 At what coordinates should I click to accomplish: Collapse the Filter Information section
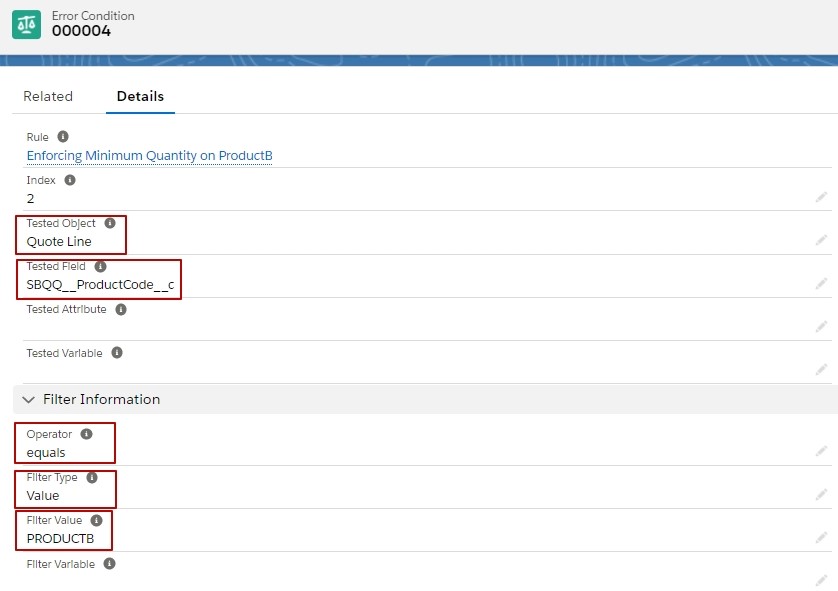[28, 400]
